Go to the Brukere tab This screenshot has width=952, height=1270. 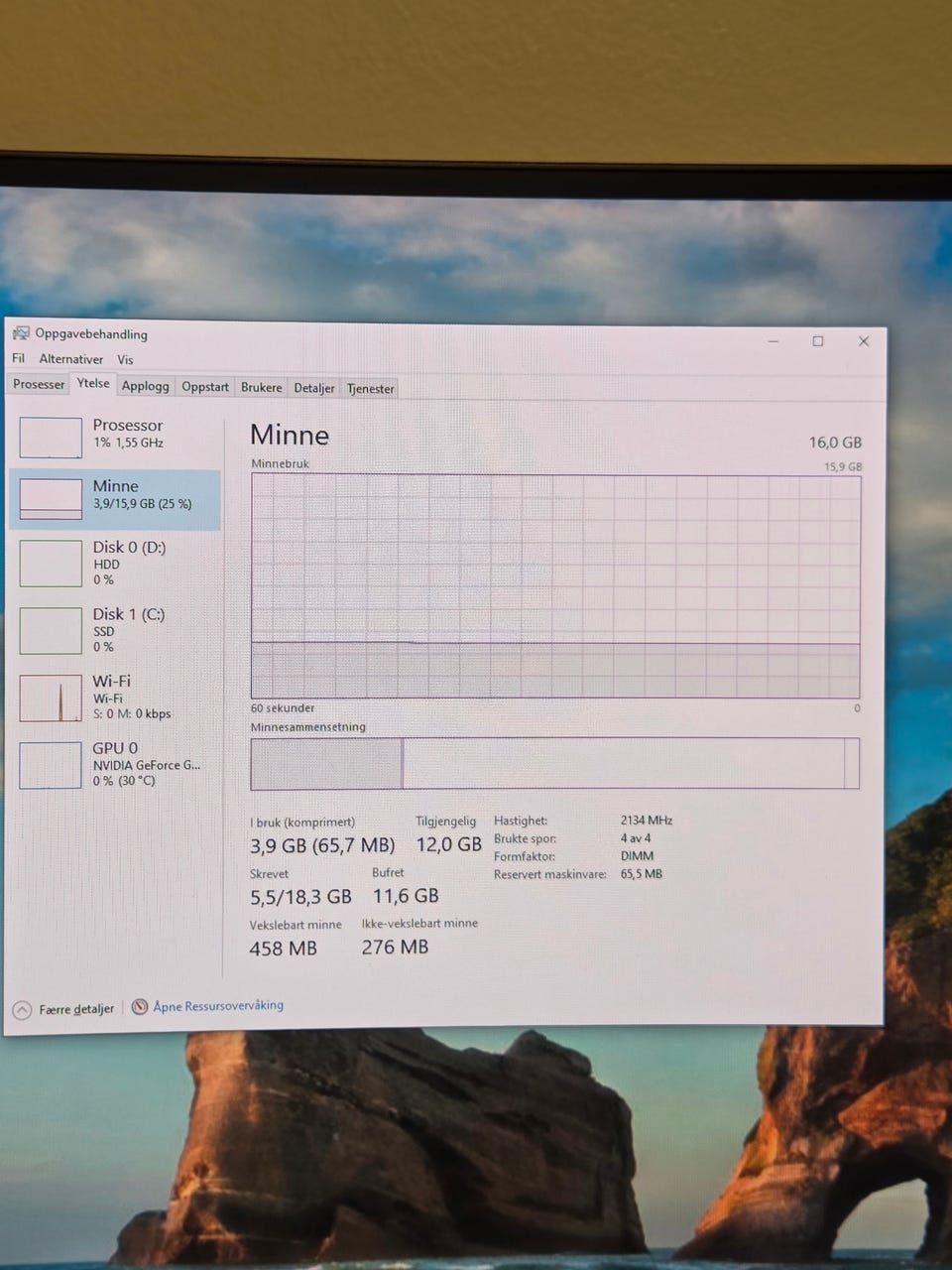[262, 387]
